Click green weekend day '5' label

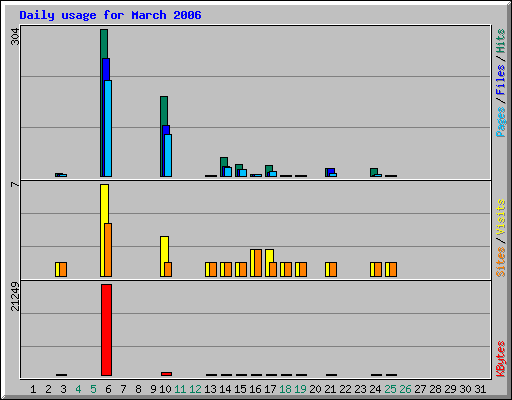point(93,389)
